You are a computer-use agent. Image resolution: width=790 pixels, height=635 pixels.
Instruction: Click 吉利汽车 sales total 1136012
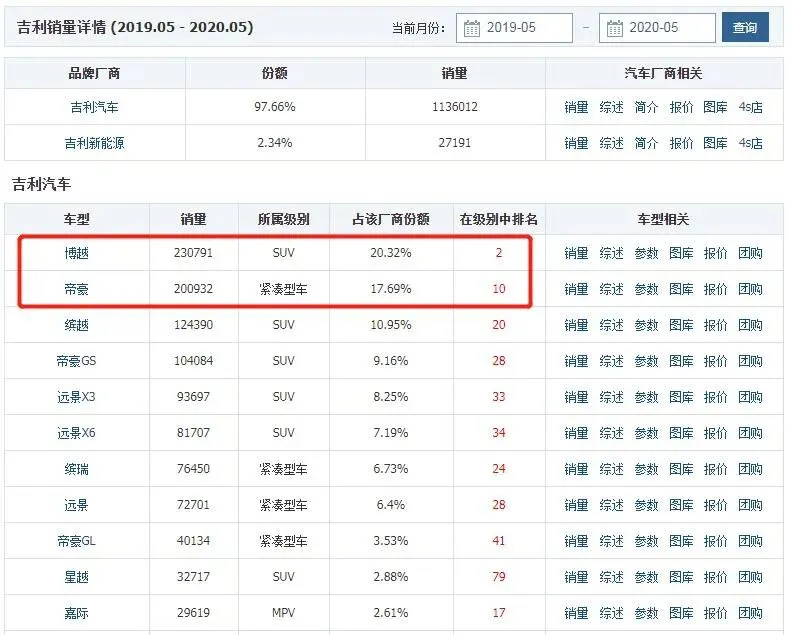pyautogui.click(x=454, y=107)
